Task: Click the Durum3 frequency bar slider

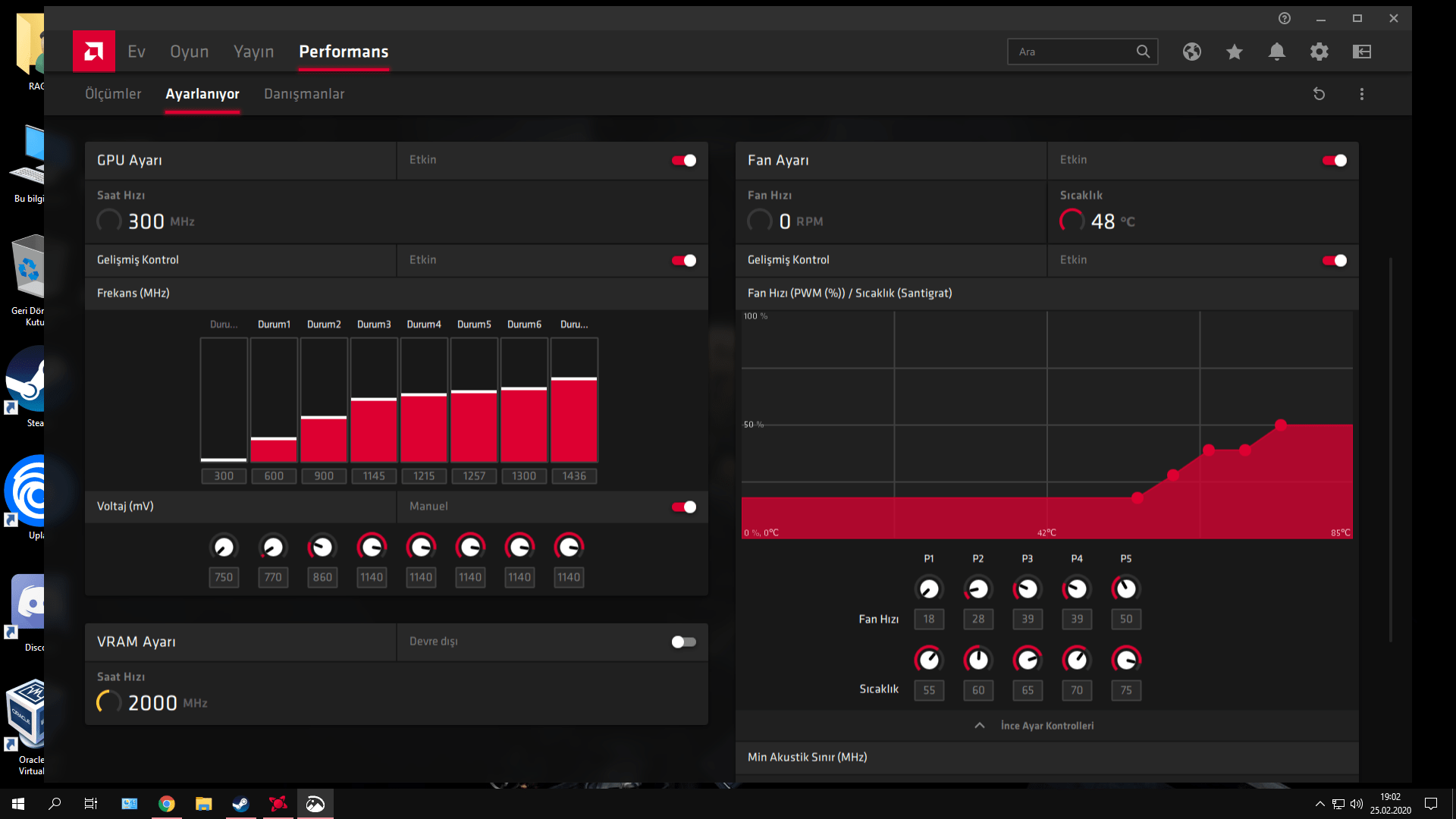Action: click(374, 400)
